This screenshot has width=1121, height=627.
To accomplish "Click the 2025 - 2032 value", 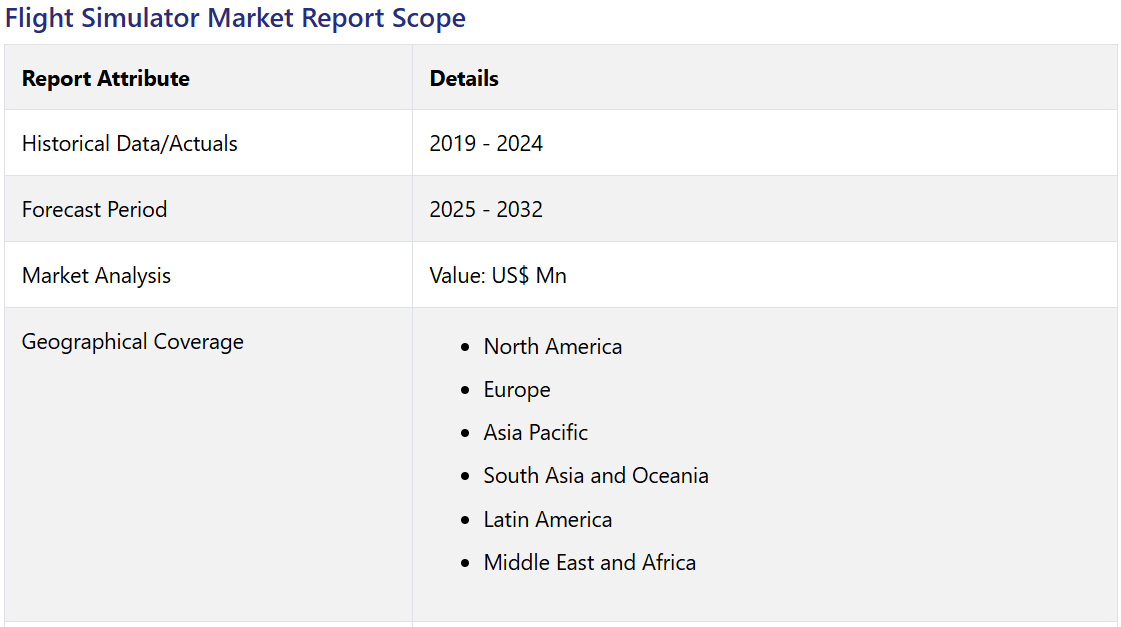I will pos(486,209).
